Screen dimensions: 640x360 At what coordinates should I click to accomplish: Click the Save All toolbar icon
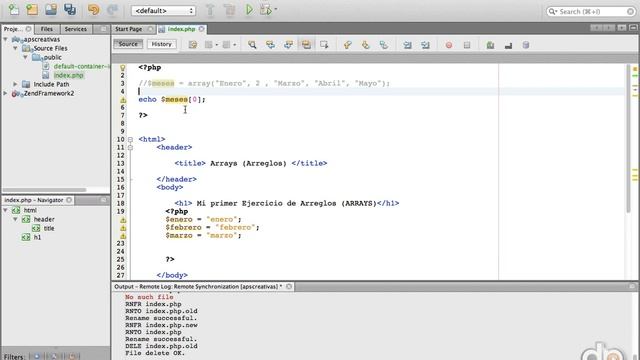[x=70, y=10]
